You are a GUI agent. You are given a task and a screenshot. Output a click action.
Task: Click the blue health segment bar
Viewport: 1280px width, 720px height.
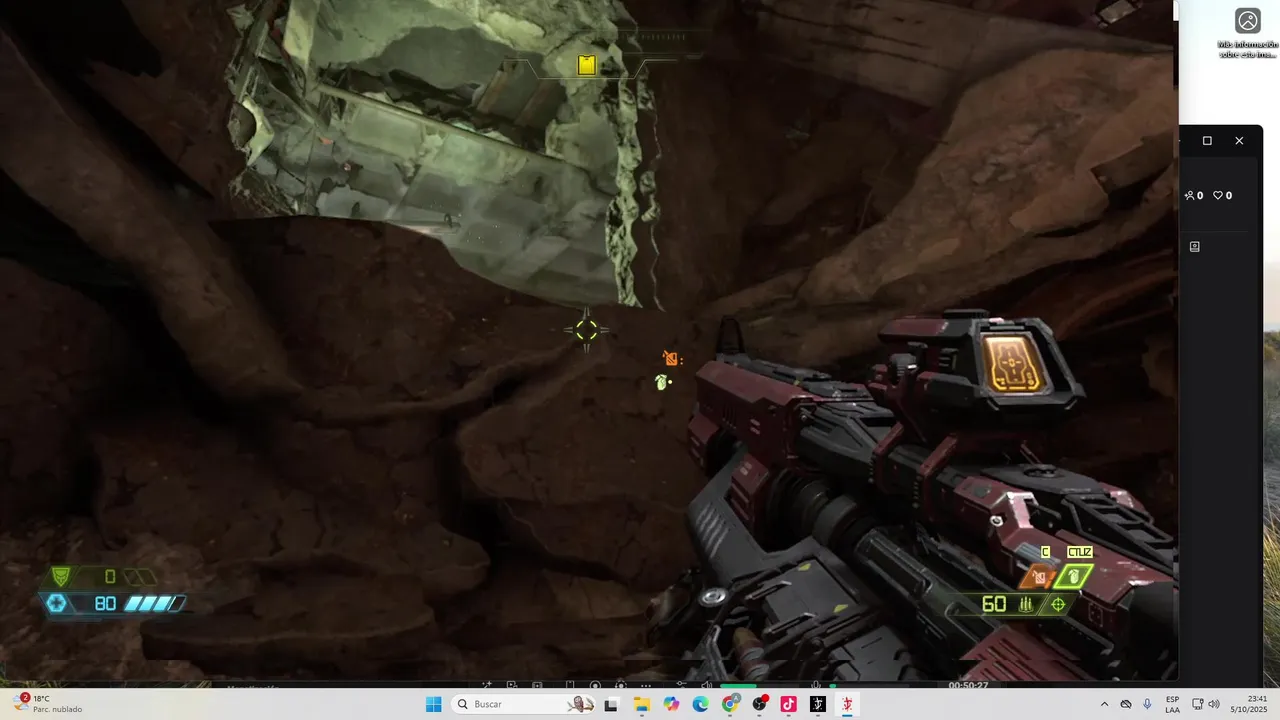pos(154,604)
